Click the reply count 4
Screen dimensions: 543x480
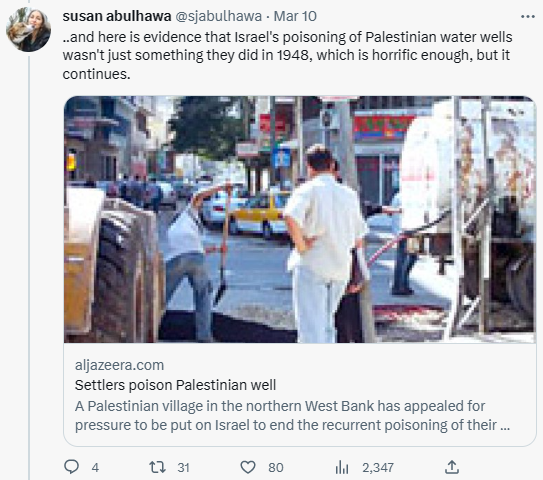pyautogui.click(x=95, y=468)
